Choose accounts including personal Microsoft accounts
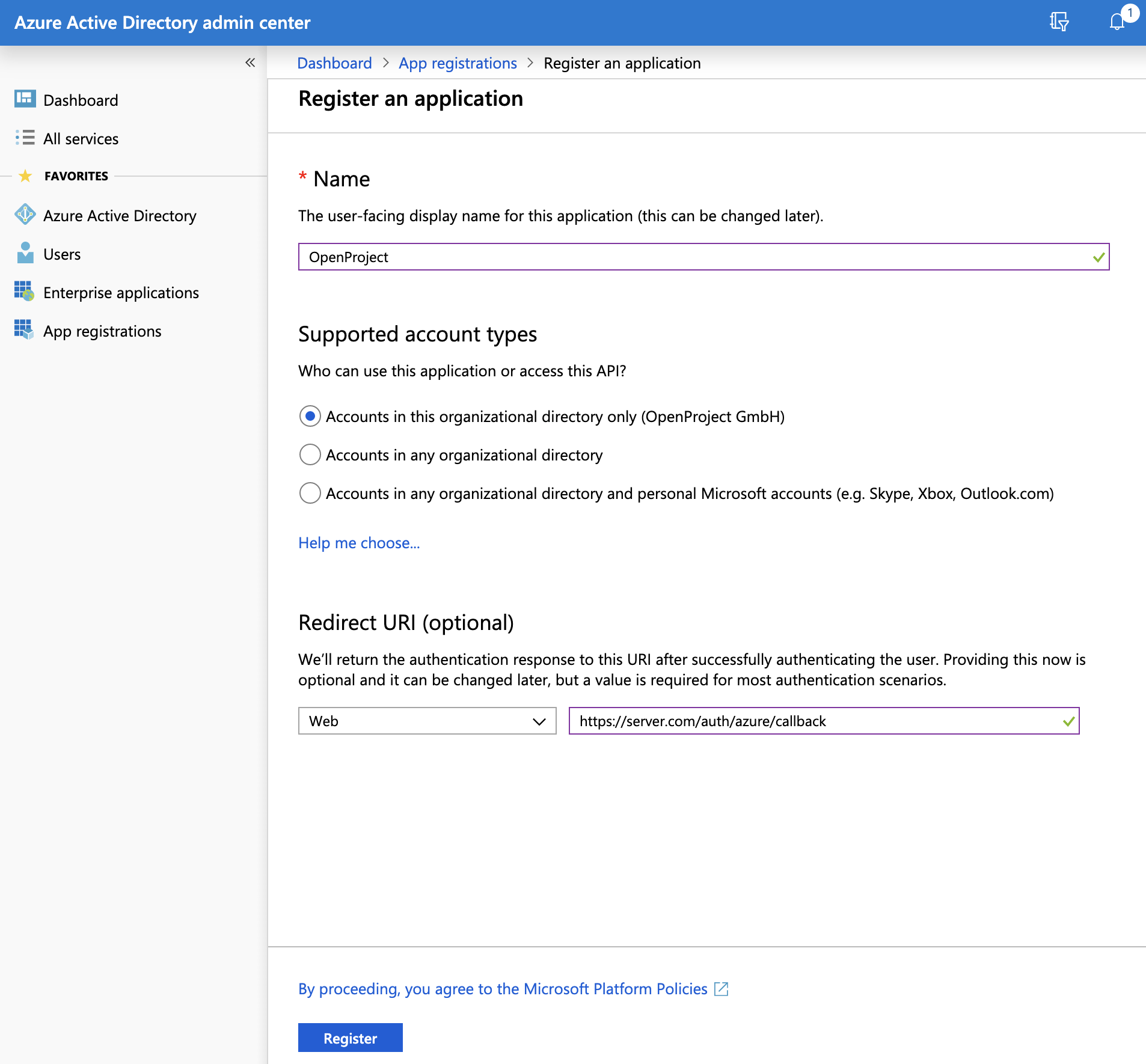 coord(309,493)
